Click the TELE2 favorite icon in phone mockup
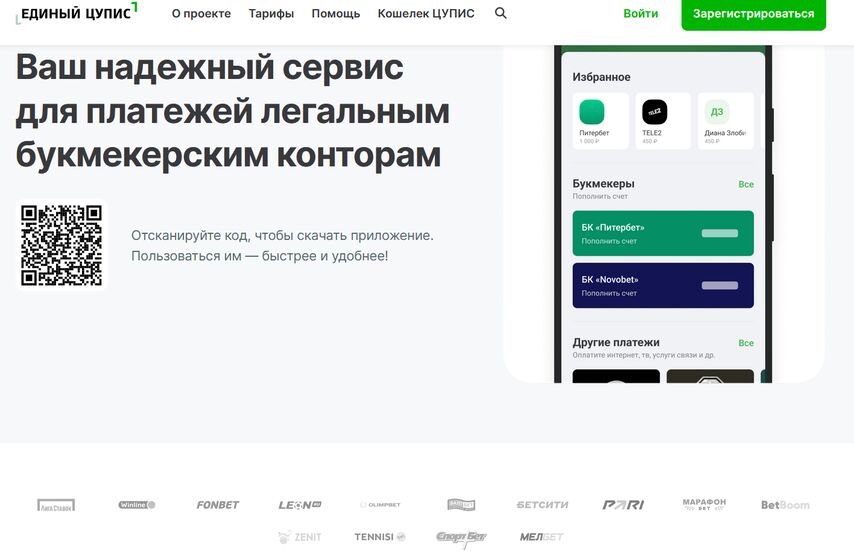 point(654,112)
